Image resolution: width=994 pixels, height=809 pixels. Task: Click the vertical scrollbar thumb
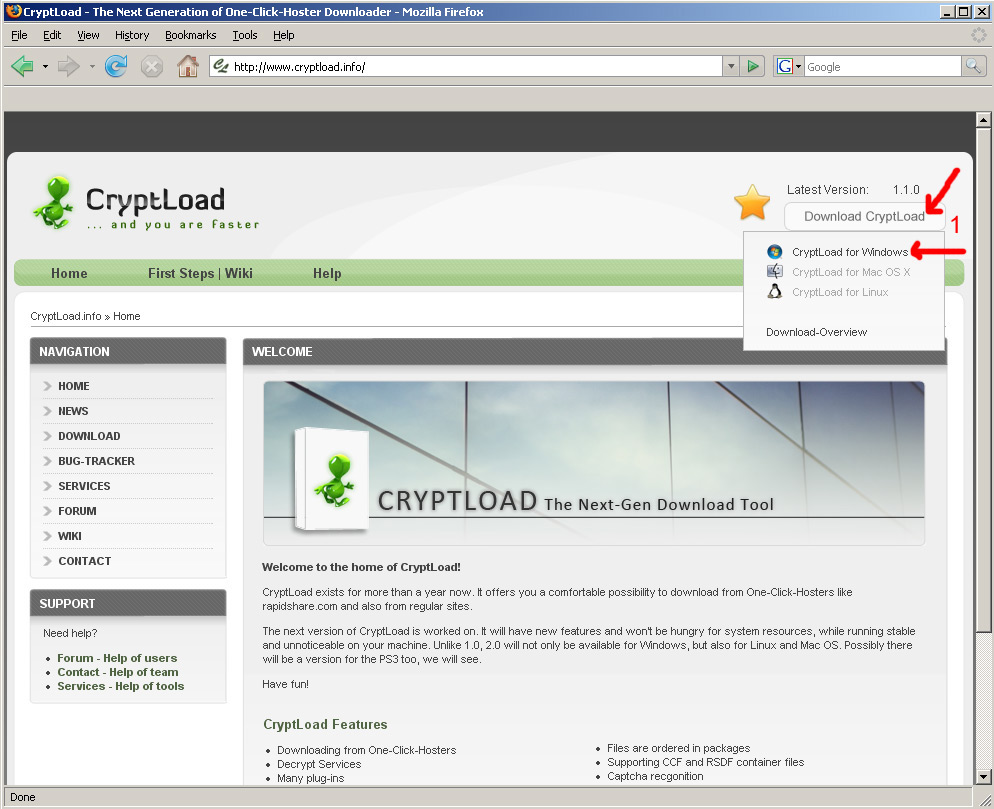tap(983, 380)
